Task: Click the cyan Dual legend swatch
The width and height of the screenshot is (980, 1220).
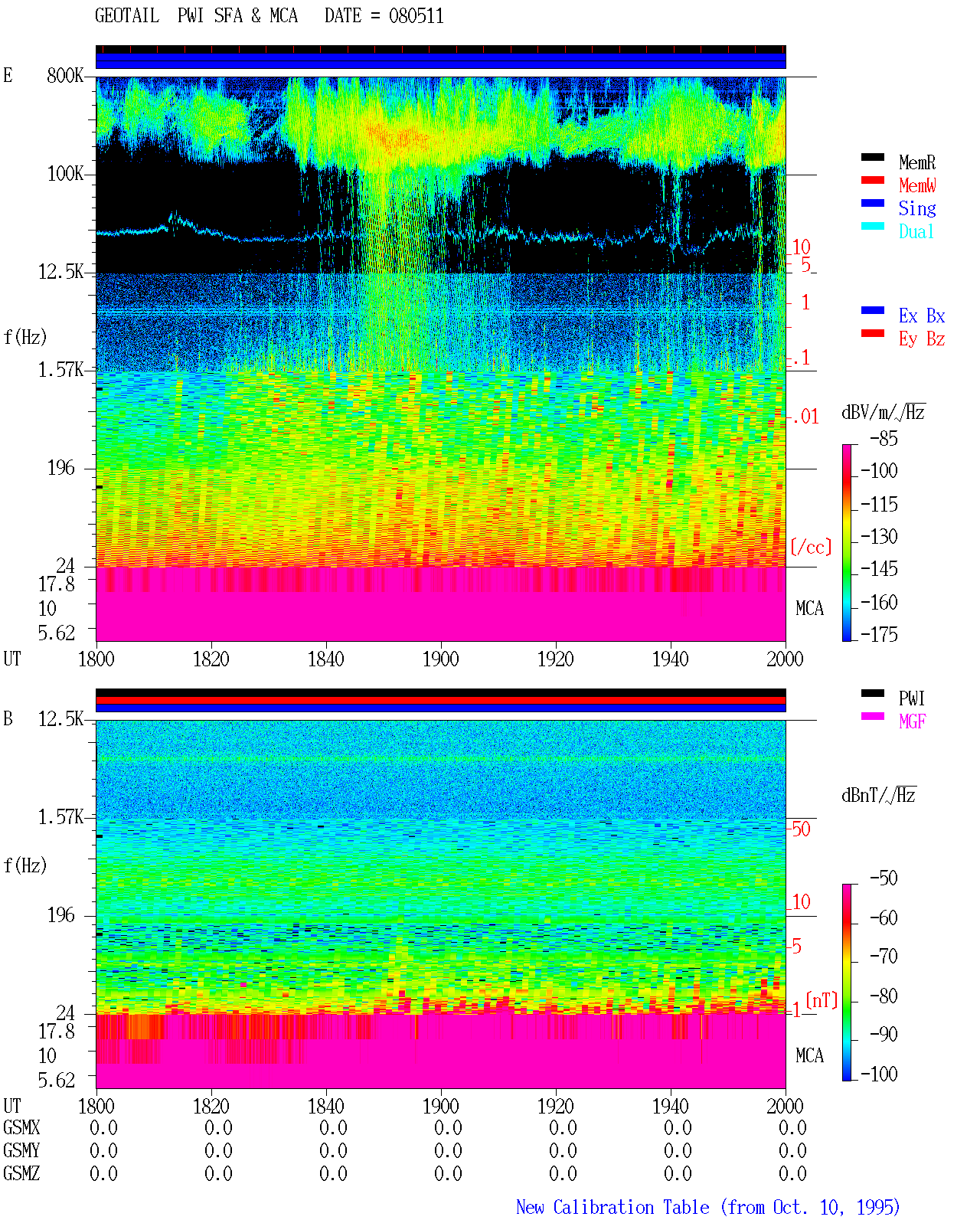Action: point(873,227)
